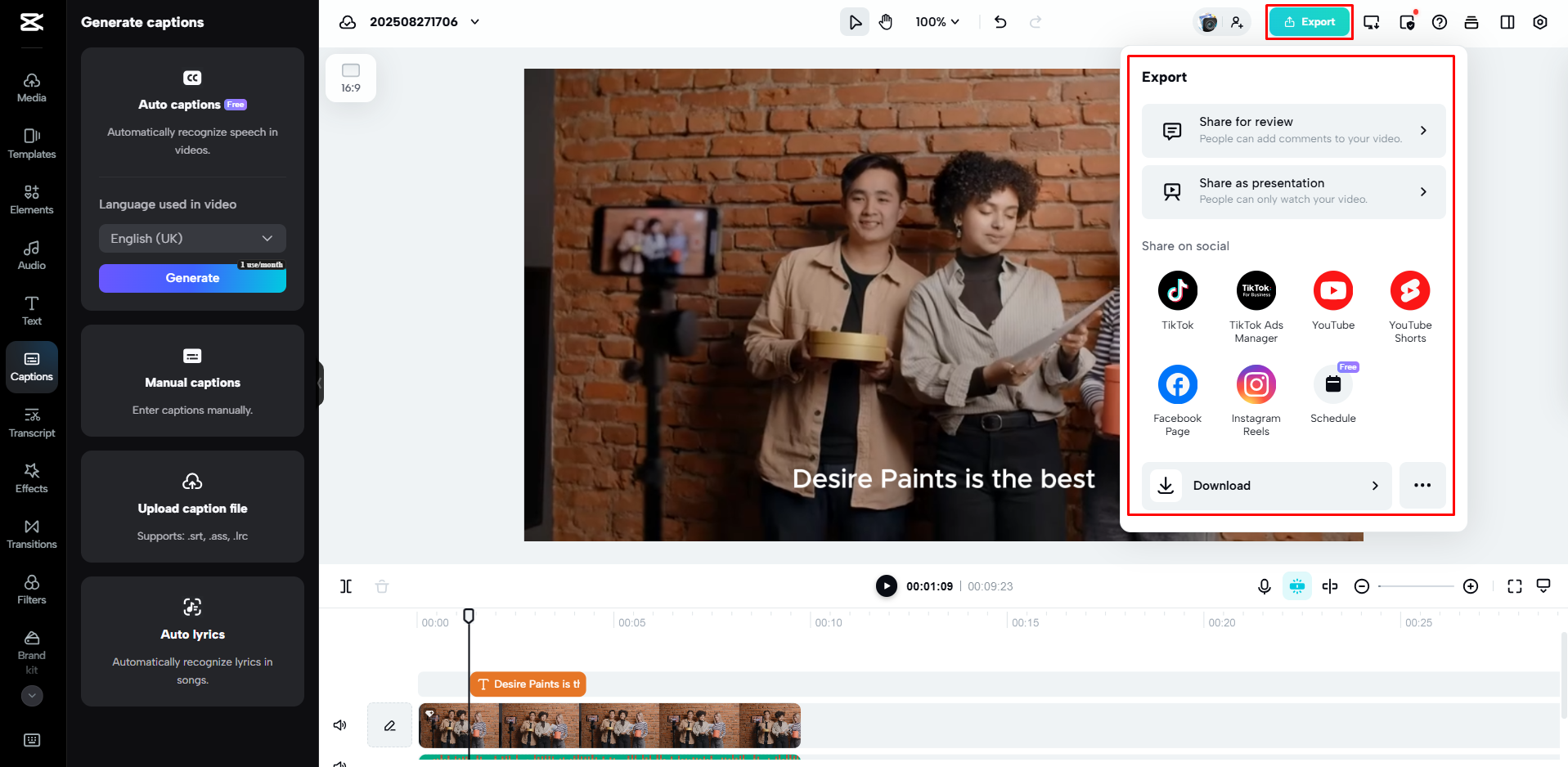
Task: Select the split clip tool in timeline
Action: pos(346,586)
